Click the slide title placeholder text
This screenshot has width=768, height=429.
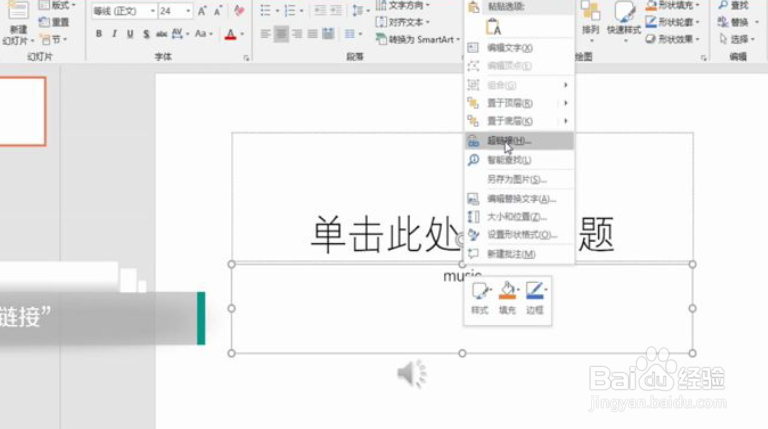[462, 234]
